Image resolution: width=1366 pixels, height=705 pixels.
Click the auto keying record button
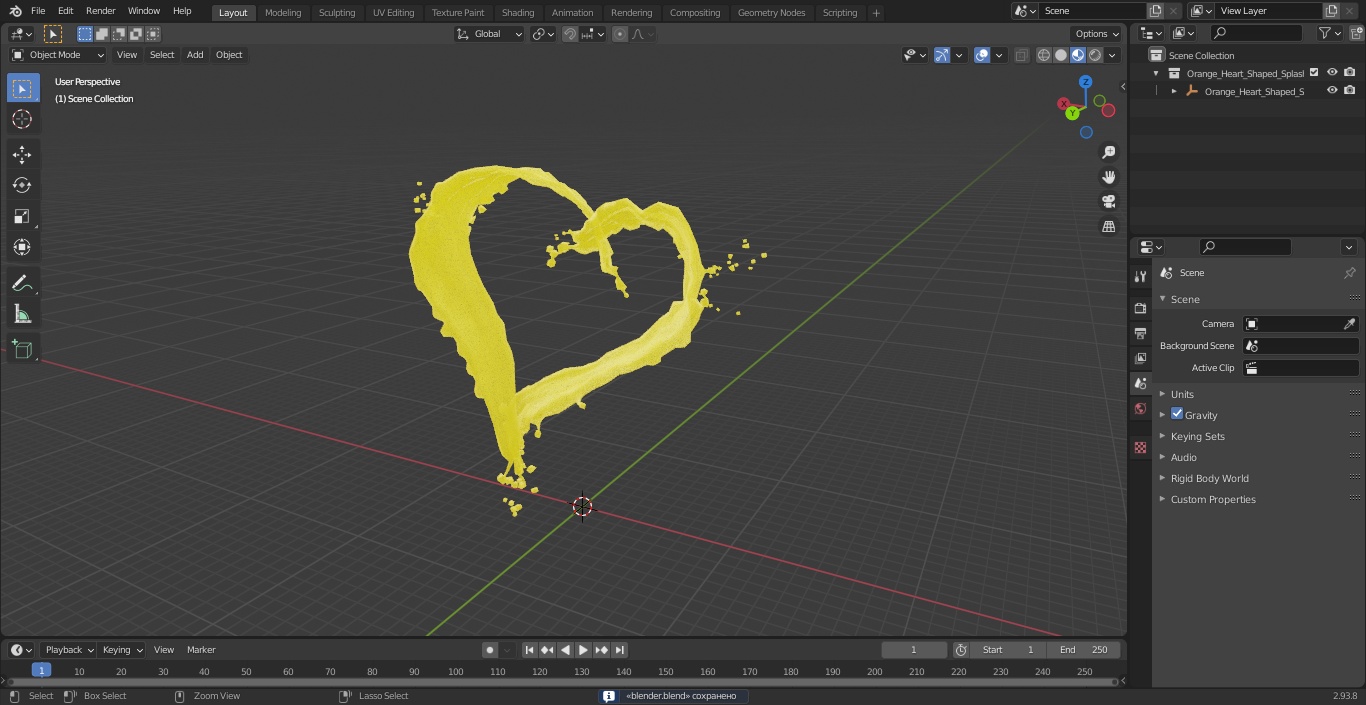[490, 650]
